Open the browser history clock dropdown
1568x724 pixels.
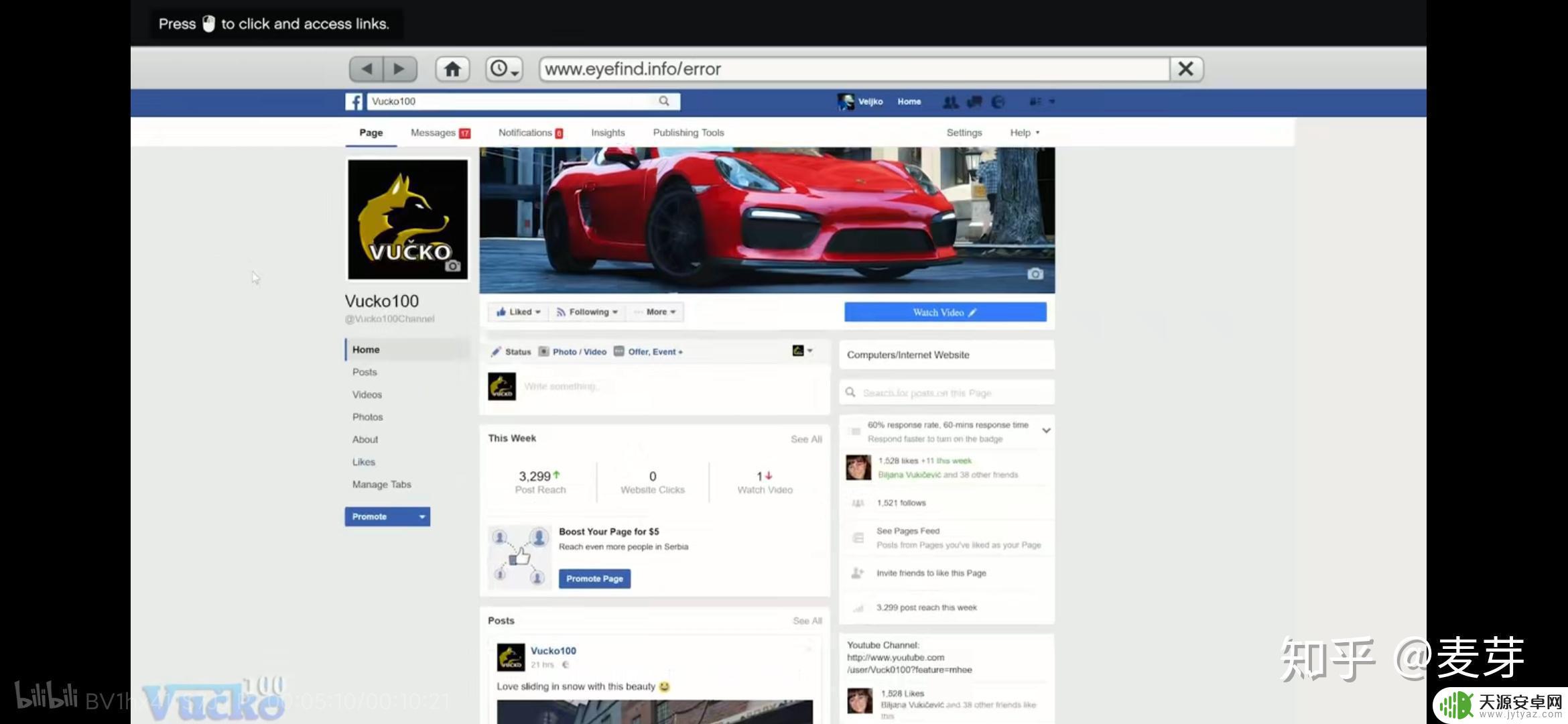pyautogui.click(x=504, y=69)
